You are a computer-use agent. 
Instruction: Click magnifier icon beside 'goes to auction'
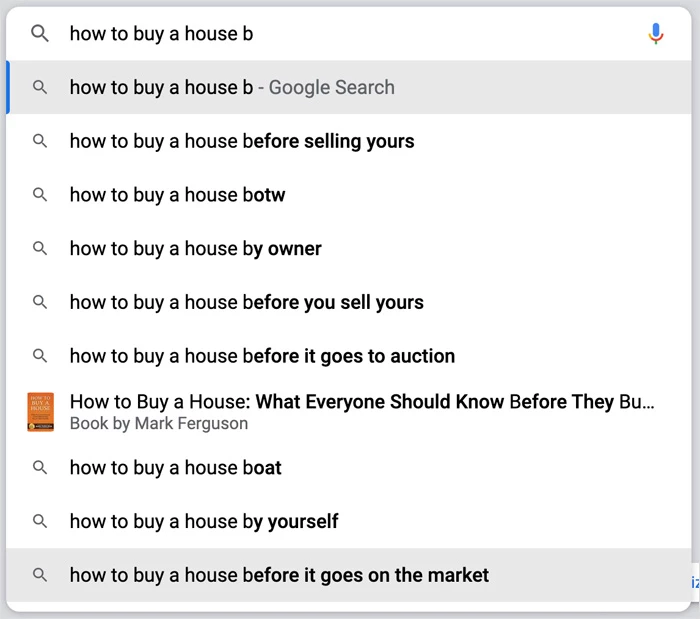click(x=40, y=356)
